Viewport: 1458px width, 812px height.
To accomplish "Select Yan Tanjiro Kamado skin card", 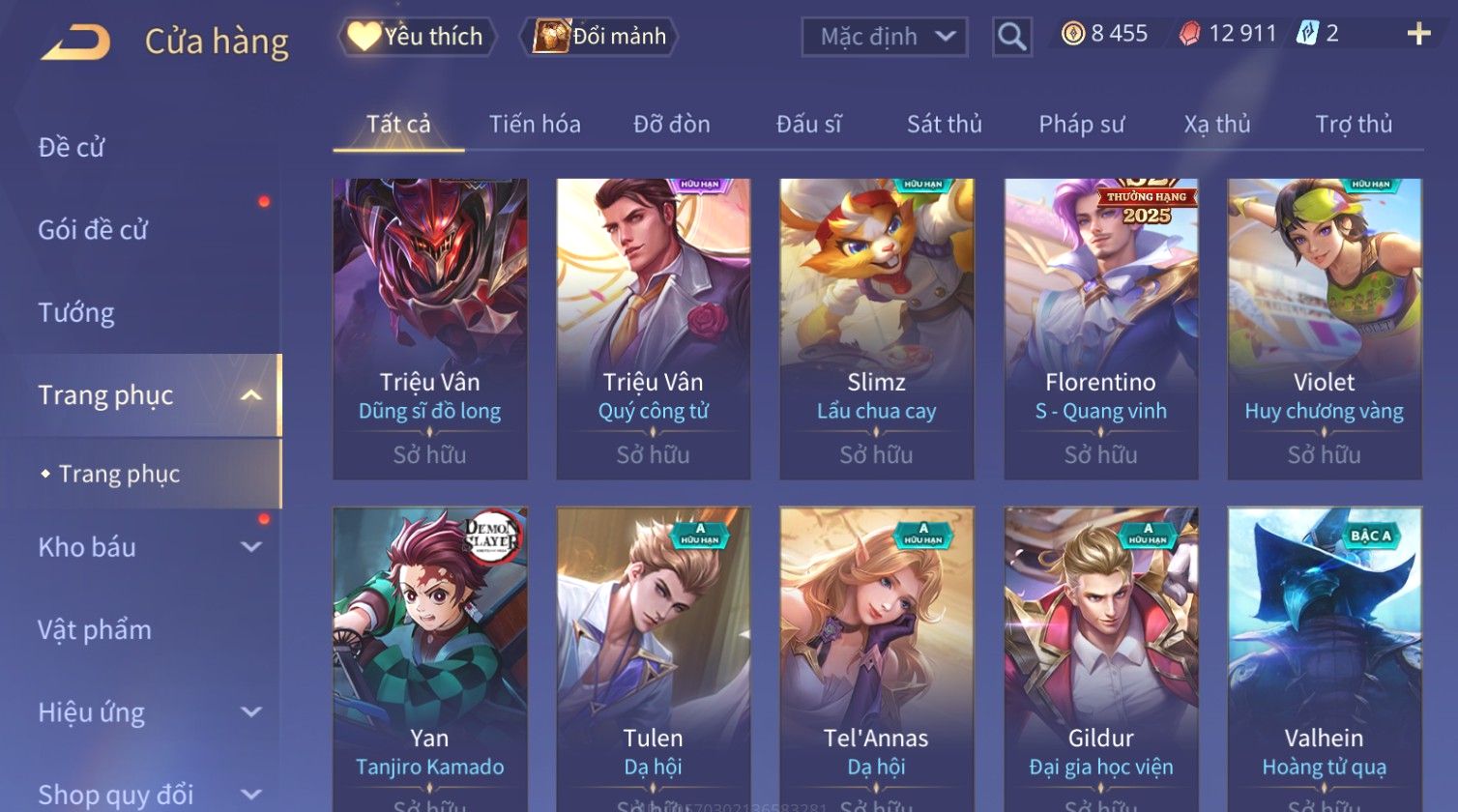I will point(430,659).
